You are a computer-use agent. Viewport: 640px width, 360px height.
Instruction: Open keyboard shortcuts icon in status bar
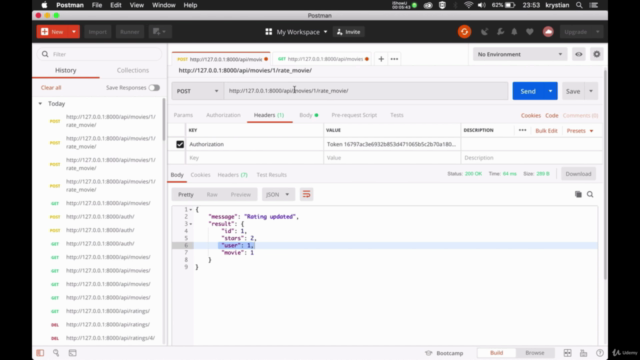coord(584,353)
